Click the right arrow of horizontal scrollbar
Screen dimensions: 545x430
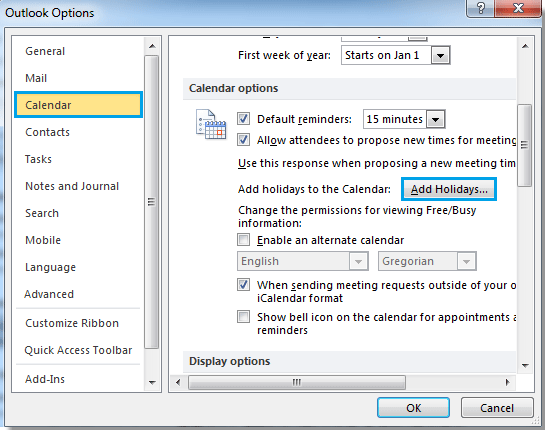click(x=507, y=382)
